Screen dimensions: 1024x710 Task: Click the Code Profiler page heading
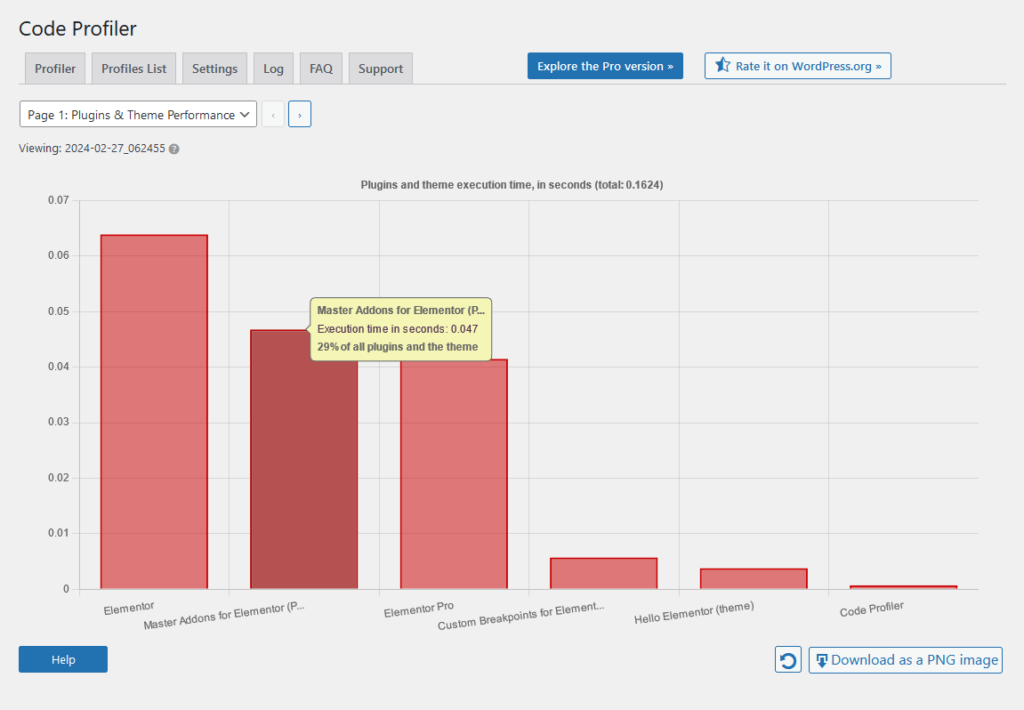[x=78, y=29]
